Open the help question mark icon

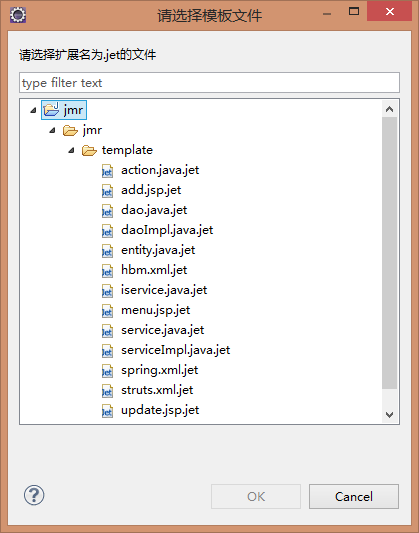(34, 495)
